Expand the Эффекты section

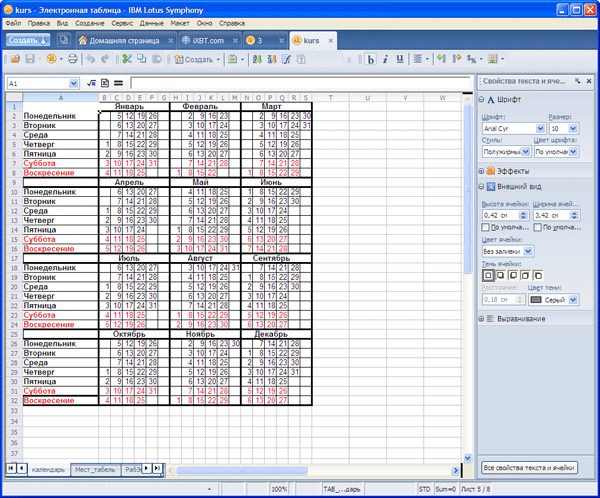point(481,171)
